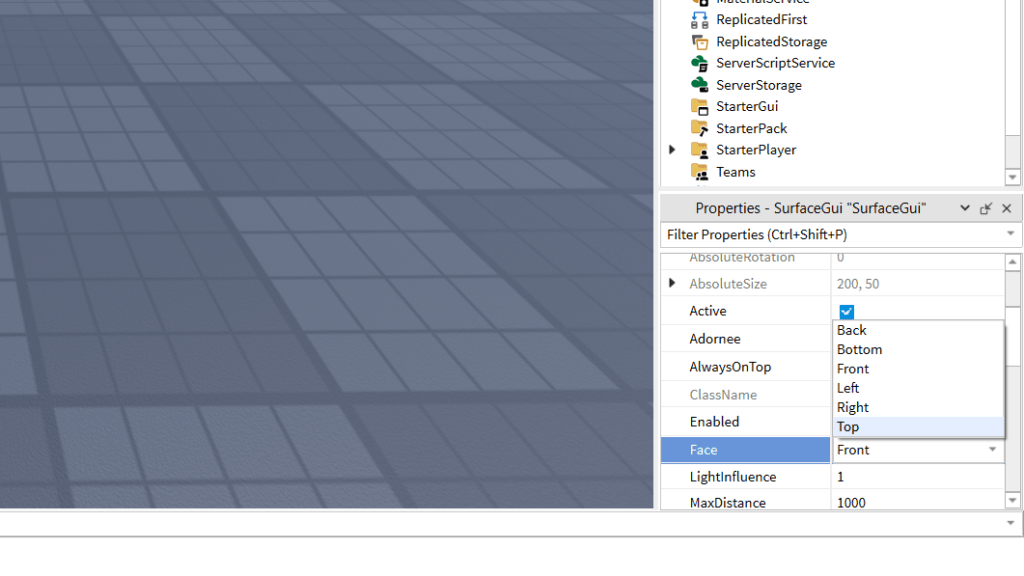Select the StarterGui folder icon
This screenshot has height=576, width=1024.
[700, 106]
